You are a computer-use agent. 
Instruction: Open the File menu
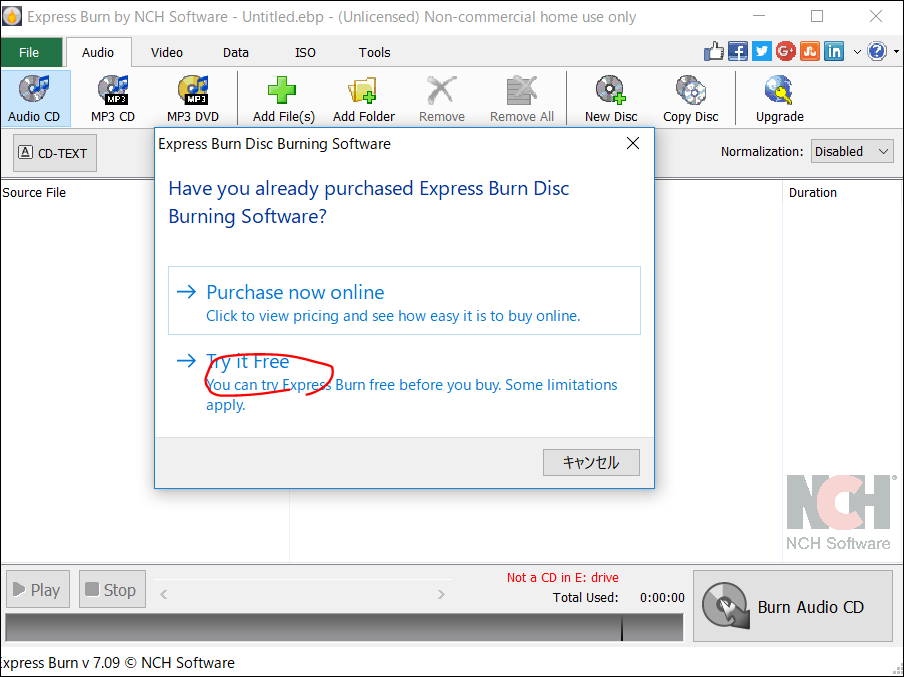tap(29, 52)
